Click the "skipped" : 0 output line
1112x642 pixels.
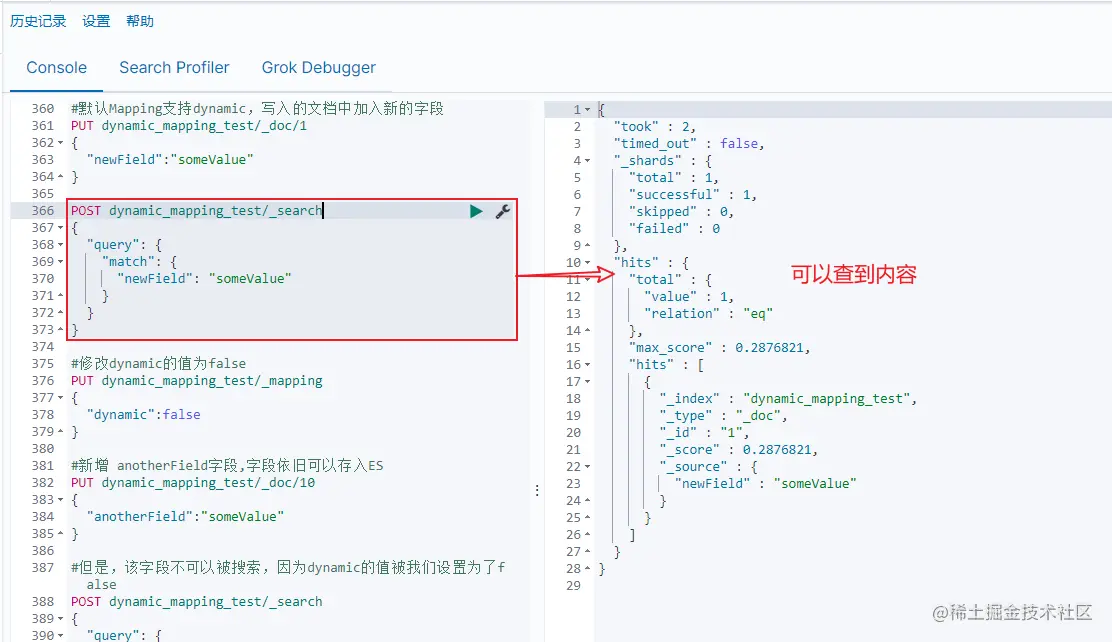[682, 212]
